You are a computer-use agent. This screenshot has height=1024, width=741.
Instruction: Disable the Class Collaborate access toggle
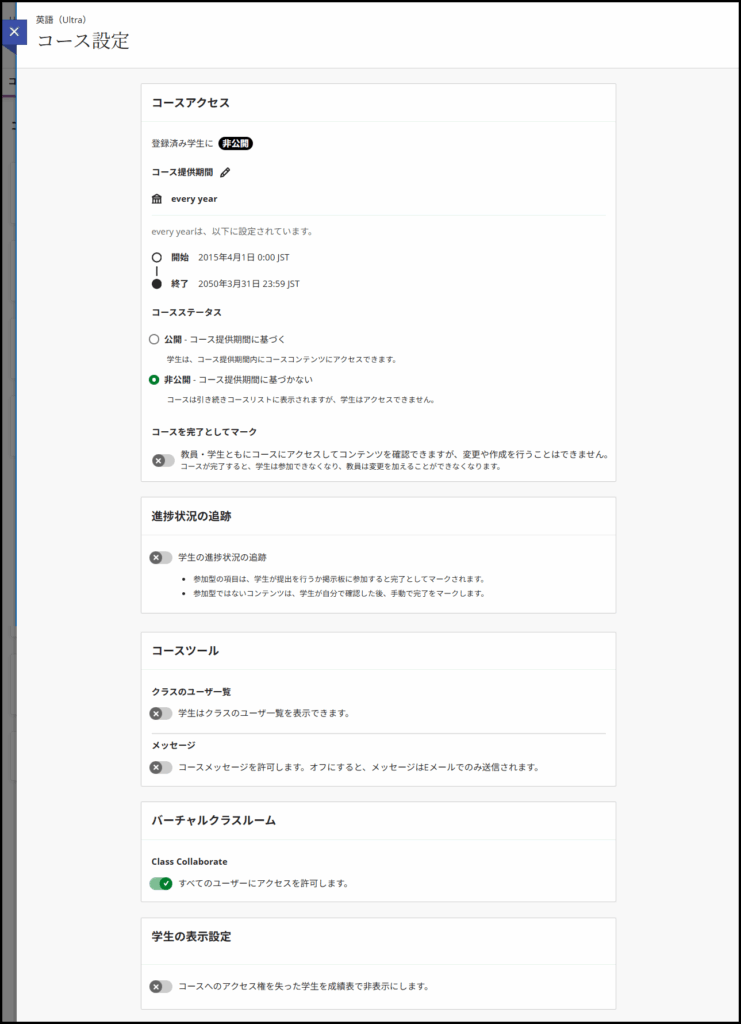[161, 883]
